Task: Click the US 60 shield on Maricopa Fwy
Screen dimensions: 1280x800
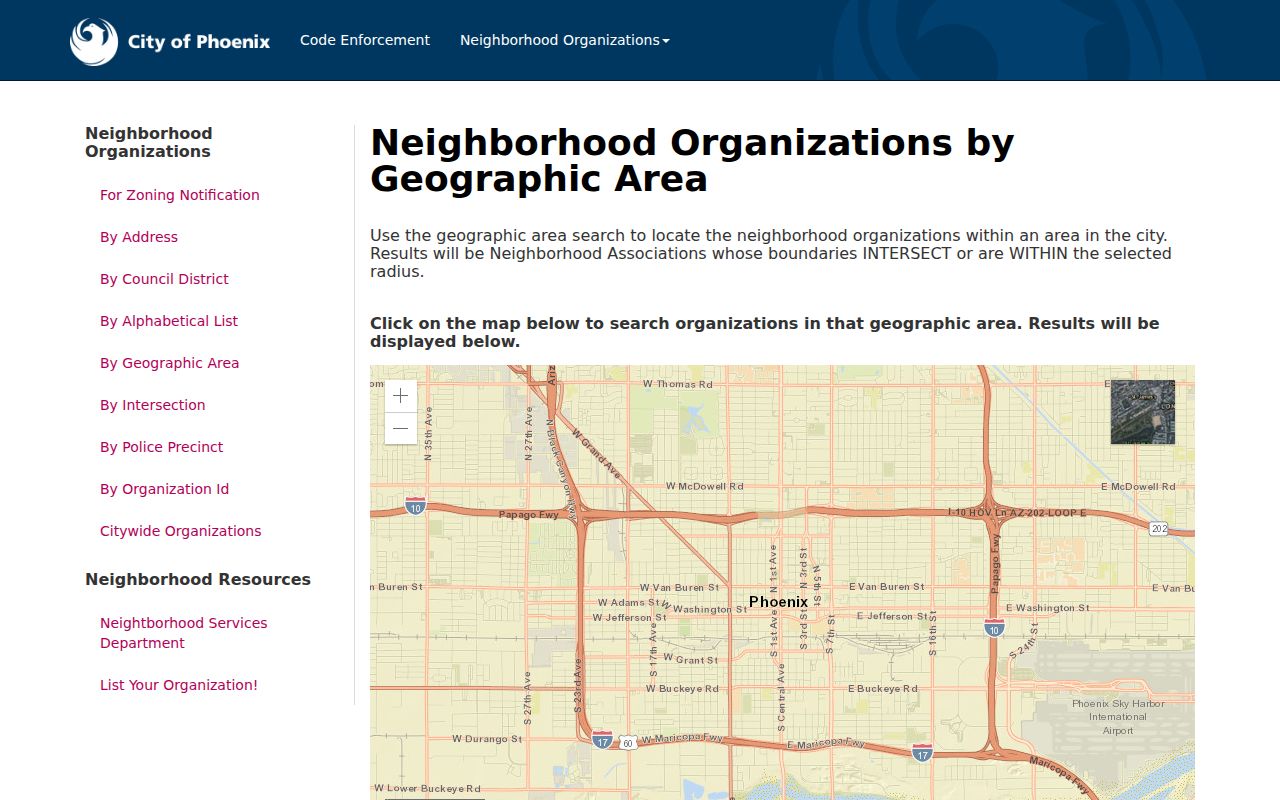Action: click(627, 743)
